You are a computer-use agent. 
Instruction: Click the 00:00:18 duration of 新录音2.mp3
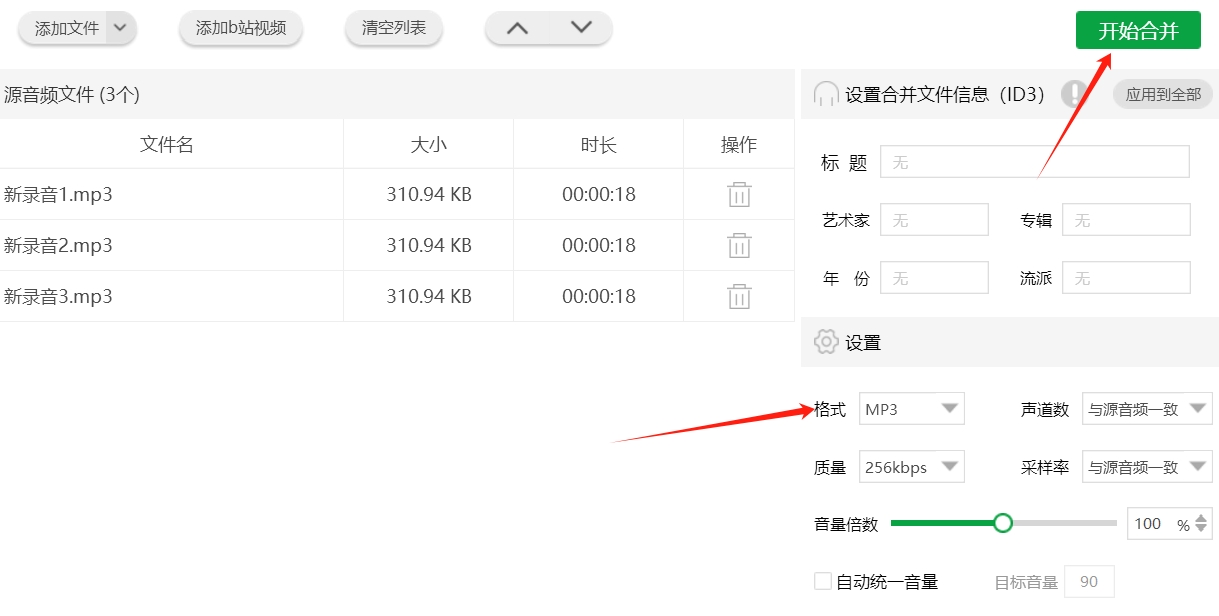point(599,245)
